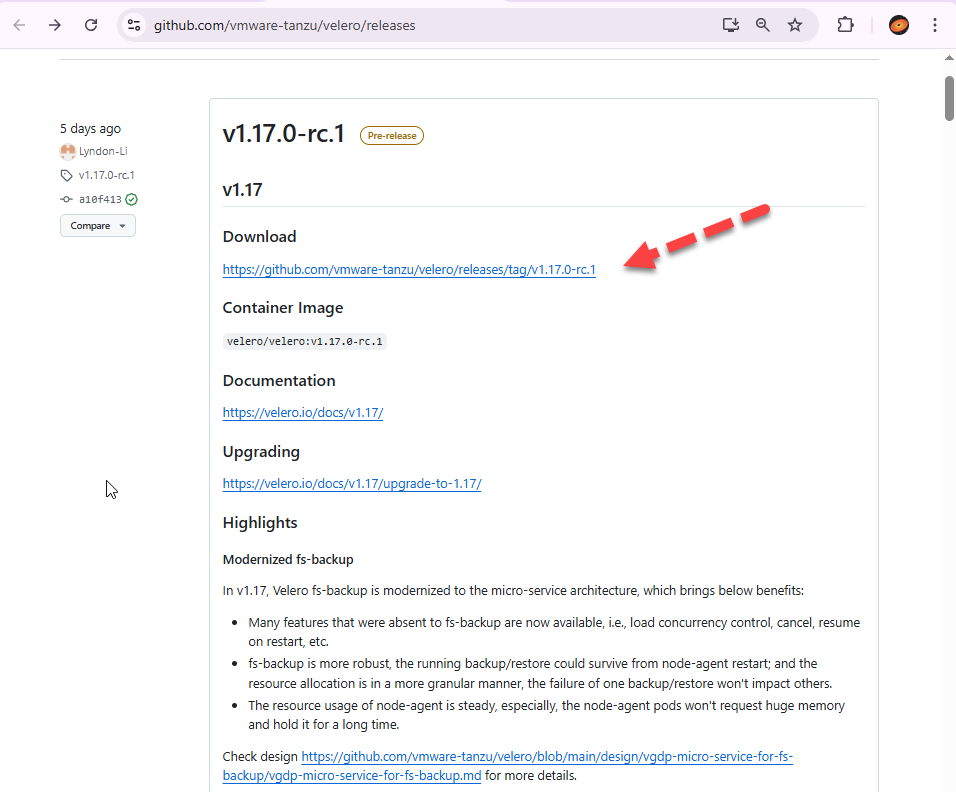Click the browser back arrow
The image size is (956, 792).
19,25
